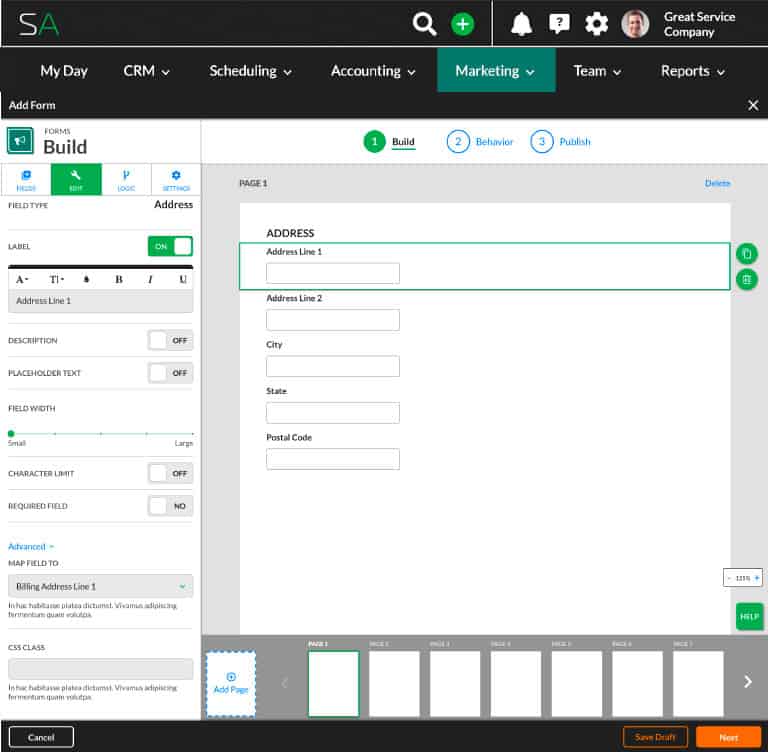768x752 pixels.
Task: Click the green plus quick-add icon
Action: pyautogui.click(x=462, y=24)
